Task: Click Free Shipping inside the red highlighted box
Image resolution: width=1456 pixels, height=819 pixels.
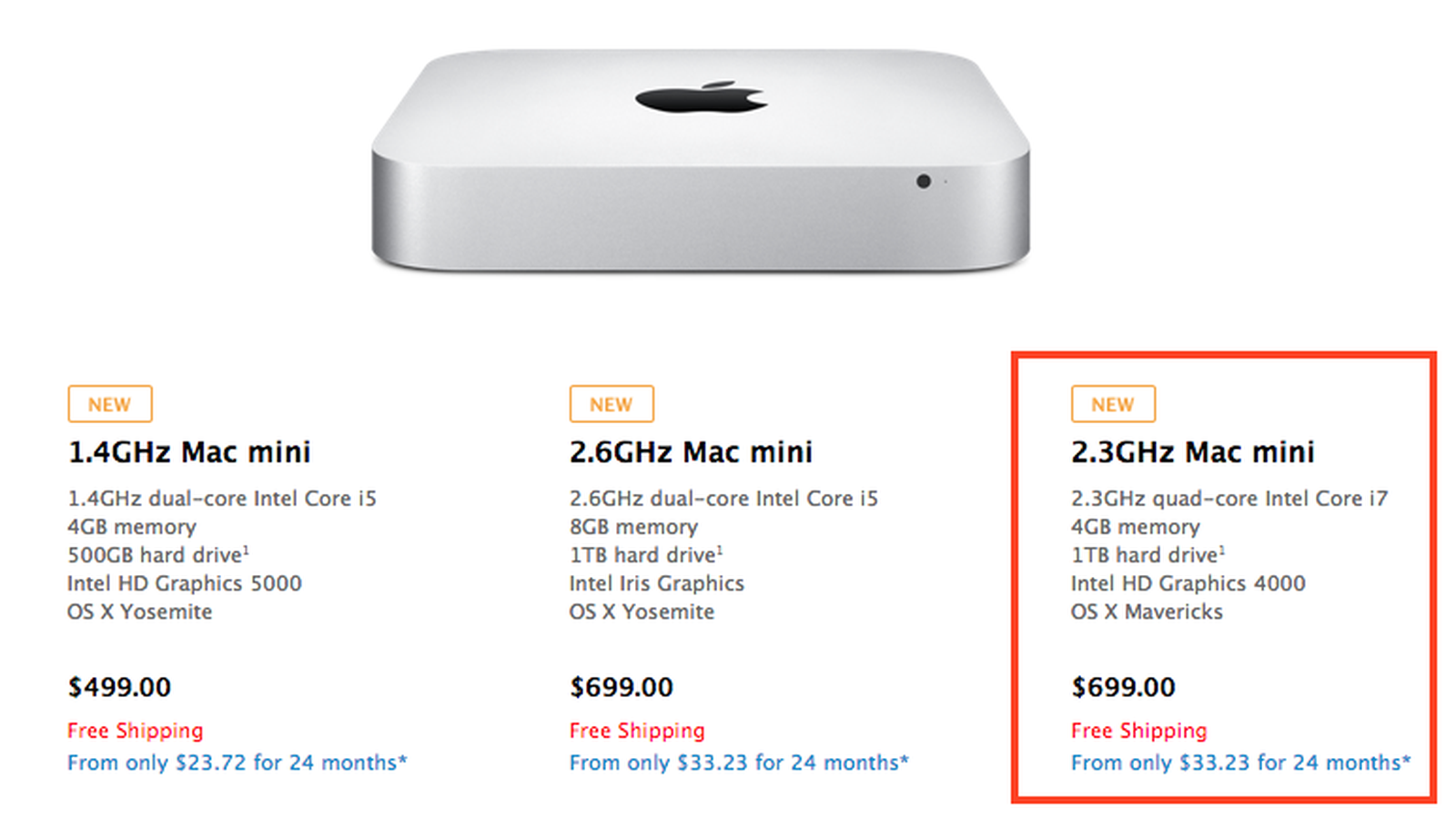Action: 1137,731
